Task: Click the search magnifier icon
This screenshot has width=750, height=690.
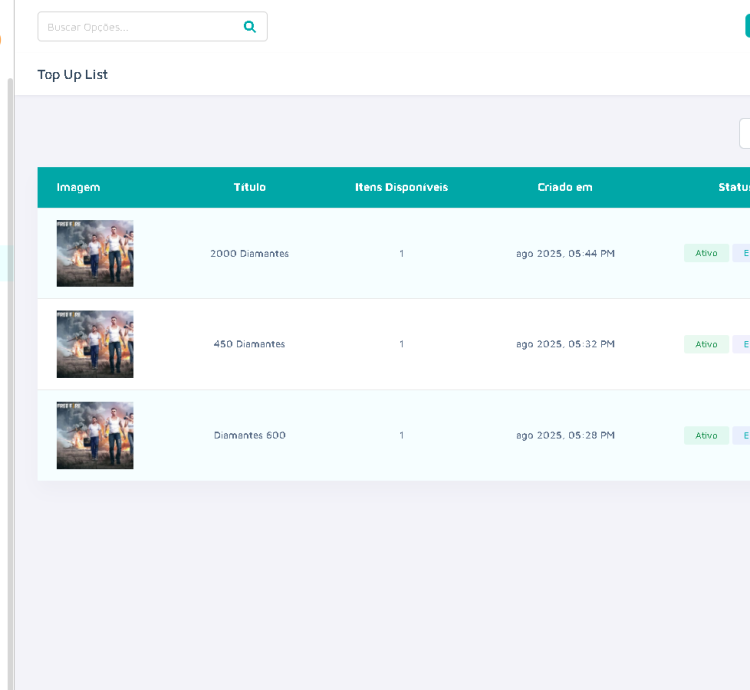Action: pos(250,27)
